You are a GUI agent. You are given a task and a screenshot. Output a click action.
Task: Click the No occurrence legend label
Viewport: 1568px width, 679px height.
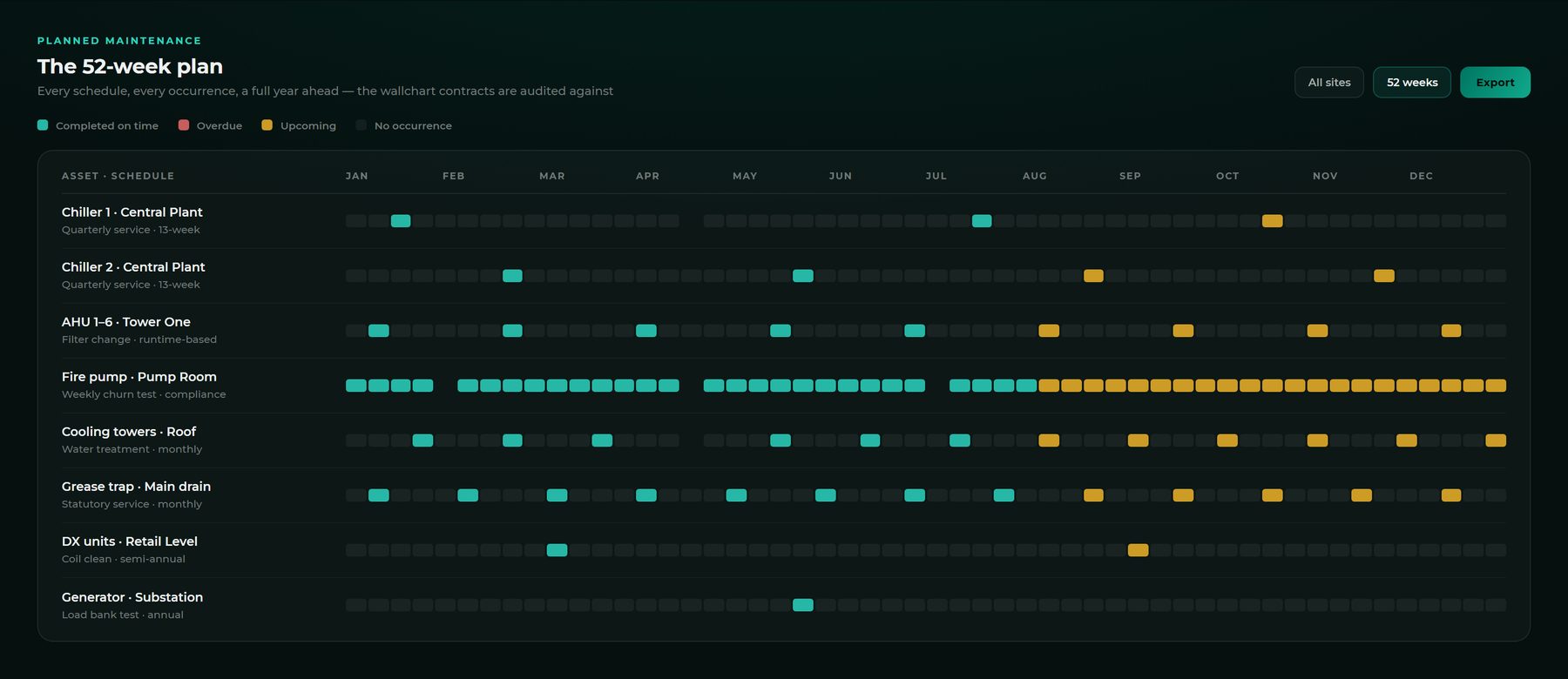pyautogui.click(x=413, y=126)
